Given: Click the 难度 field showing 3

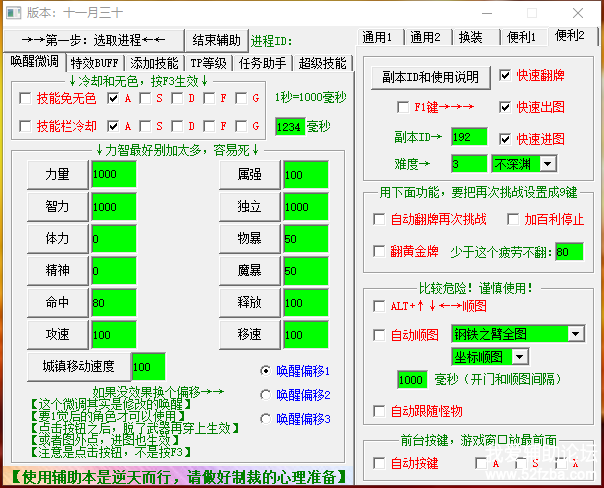Looking at the screenshot, I should click(470, 164).
